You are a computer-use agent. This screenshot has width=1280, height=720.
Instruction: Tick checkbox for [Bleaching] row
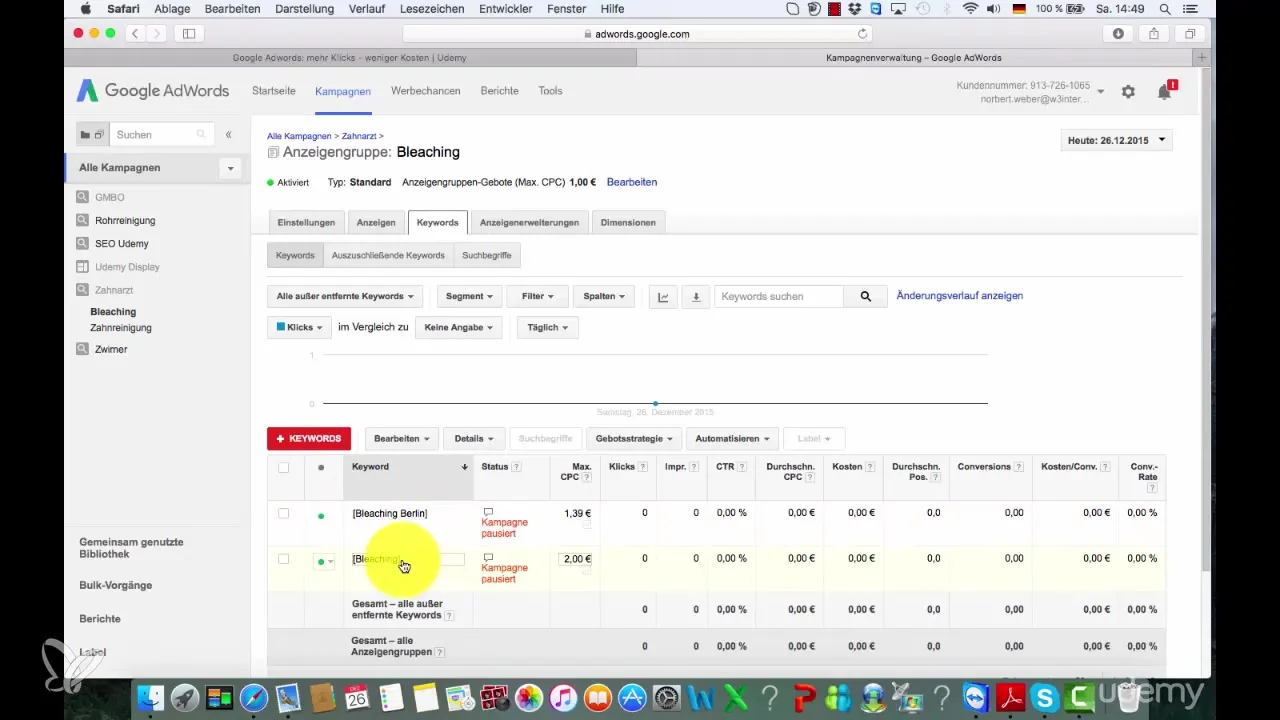(x=284, y=559)
